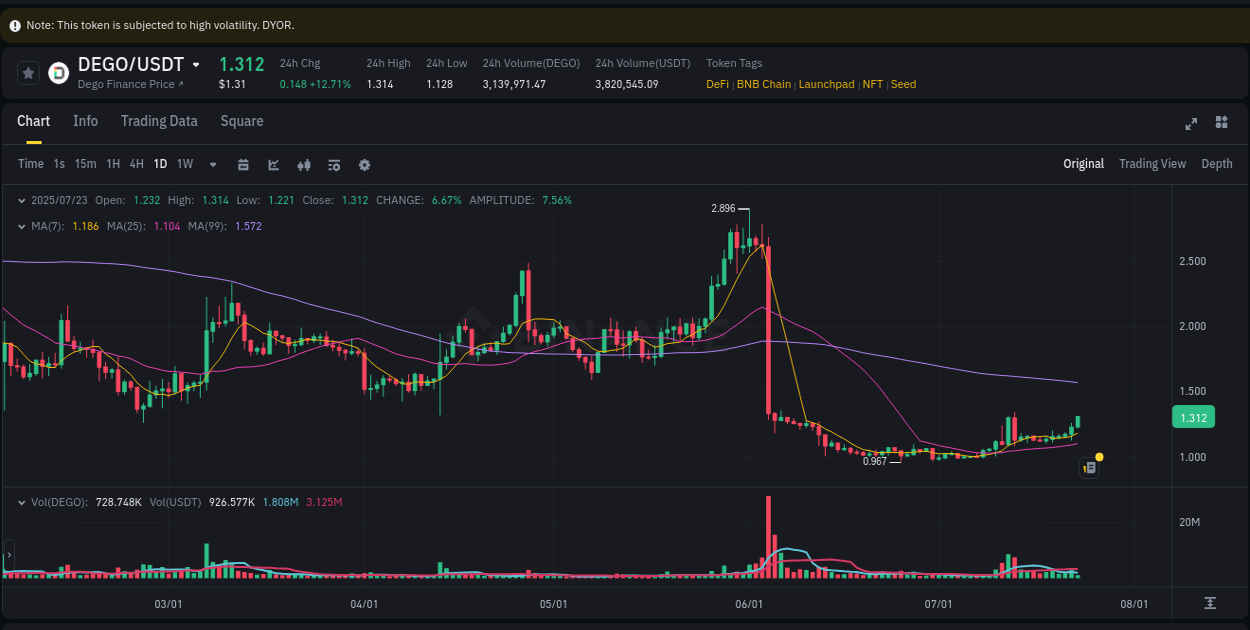Open the BNB Chain token tag link

(x=763, y=84)
